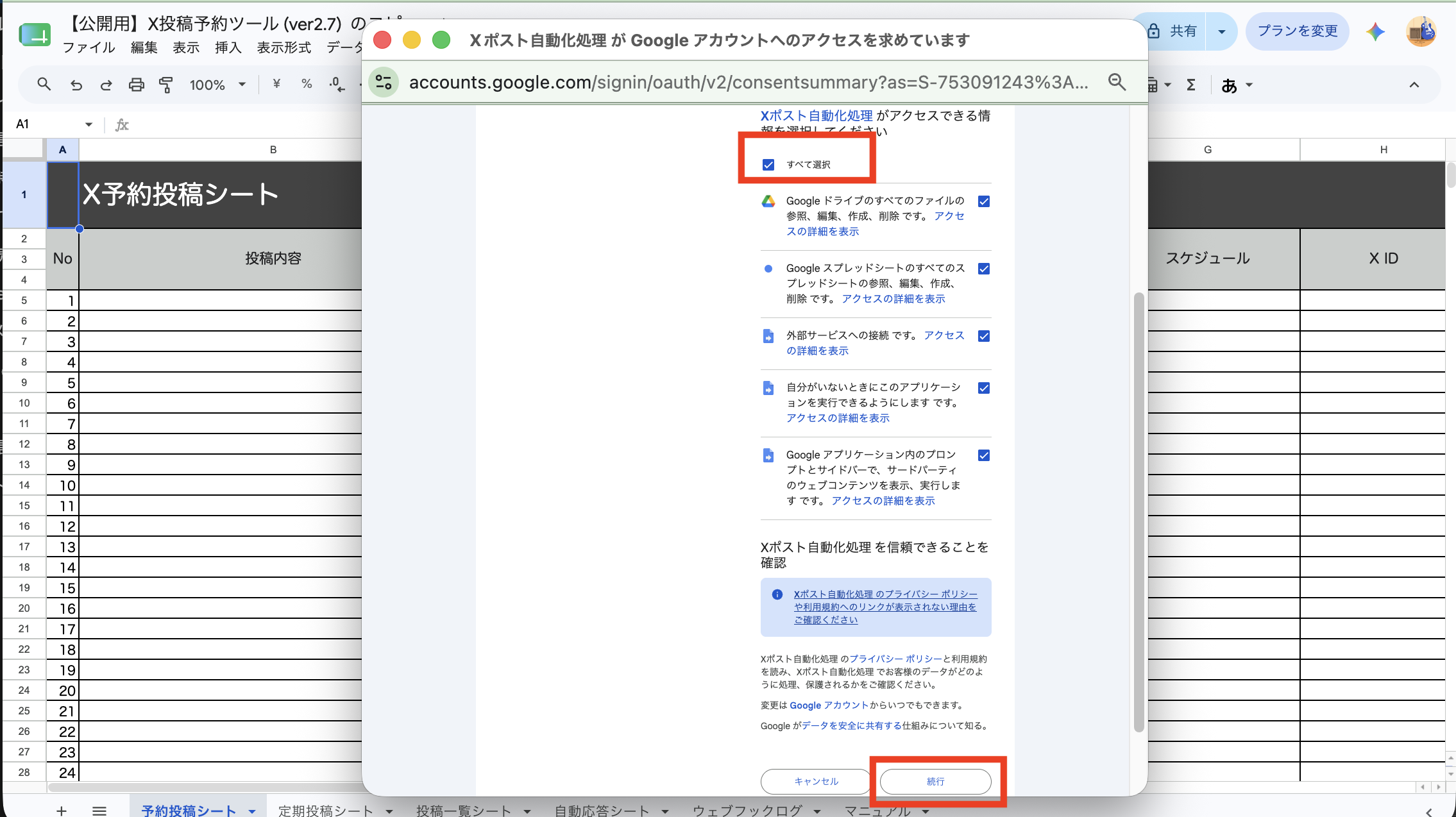Toggle the すべて選択 checkbox

[768, 165]
